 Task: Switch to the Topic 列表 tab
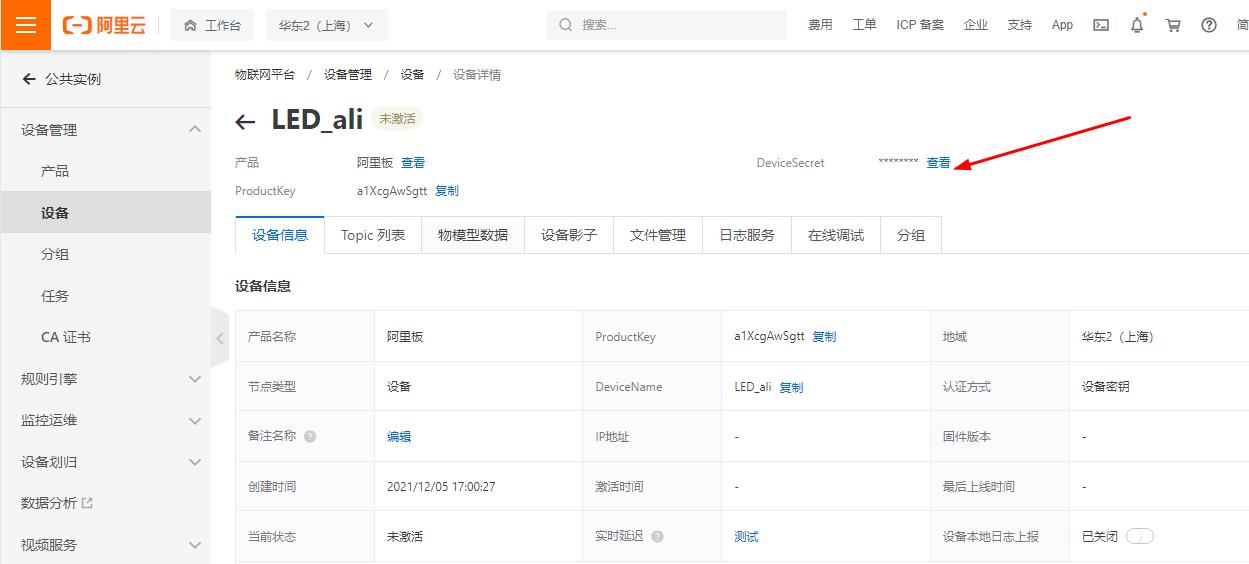[x=373, y=235]
